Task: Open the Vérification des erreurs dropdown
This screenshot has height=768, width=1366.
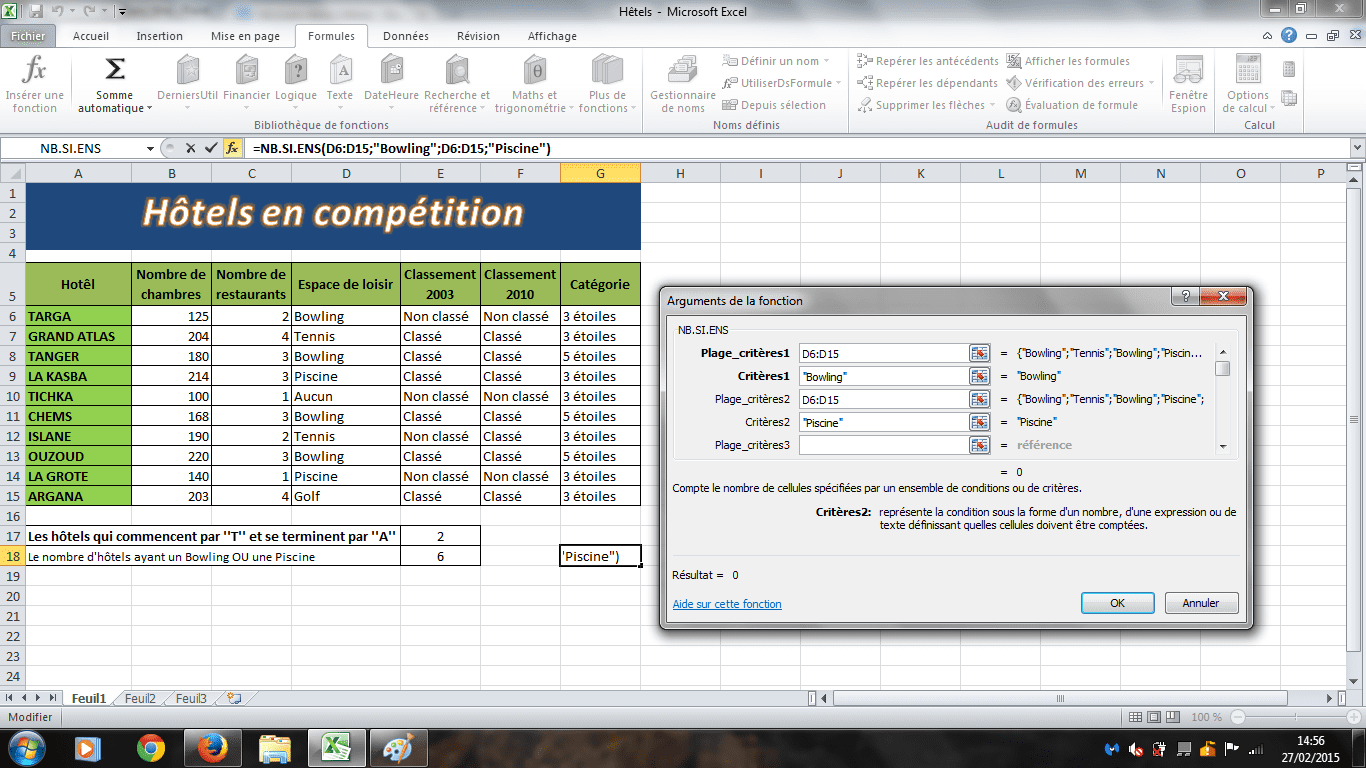Action: (x=1151, y=83)
